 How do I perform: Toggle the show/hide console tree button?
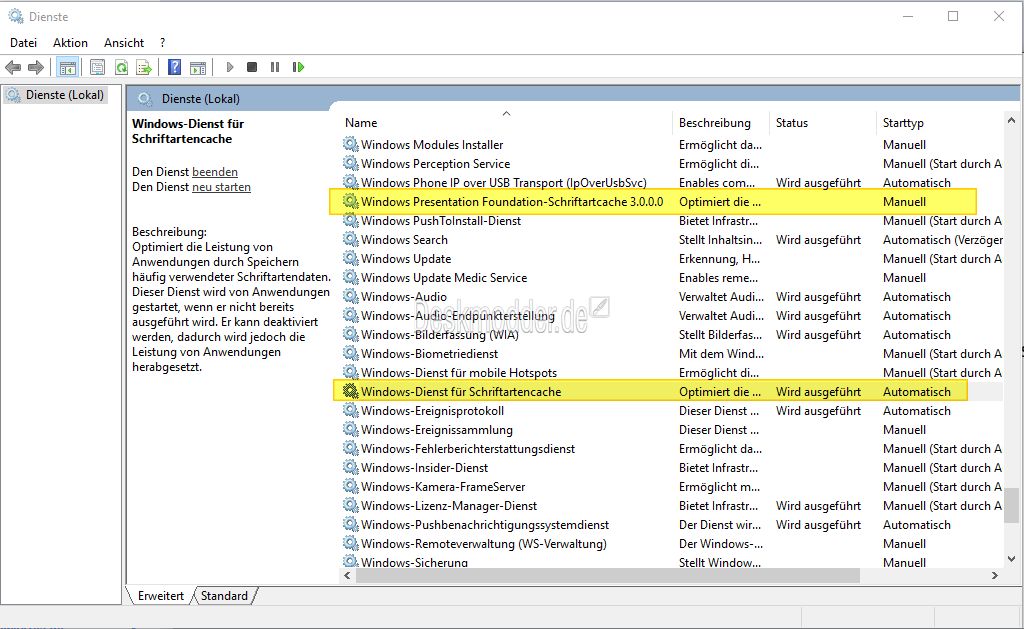click(68, 67)
